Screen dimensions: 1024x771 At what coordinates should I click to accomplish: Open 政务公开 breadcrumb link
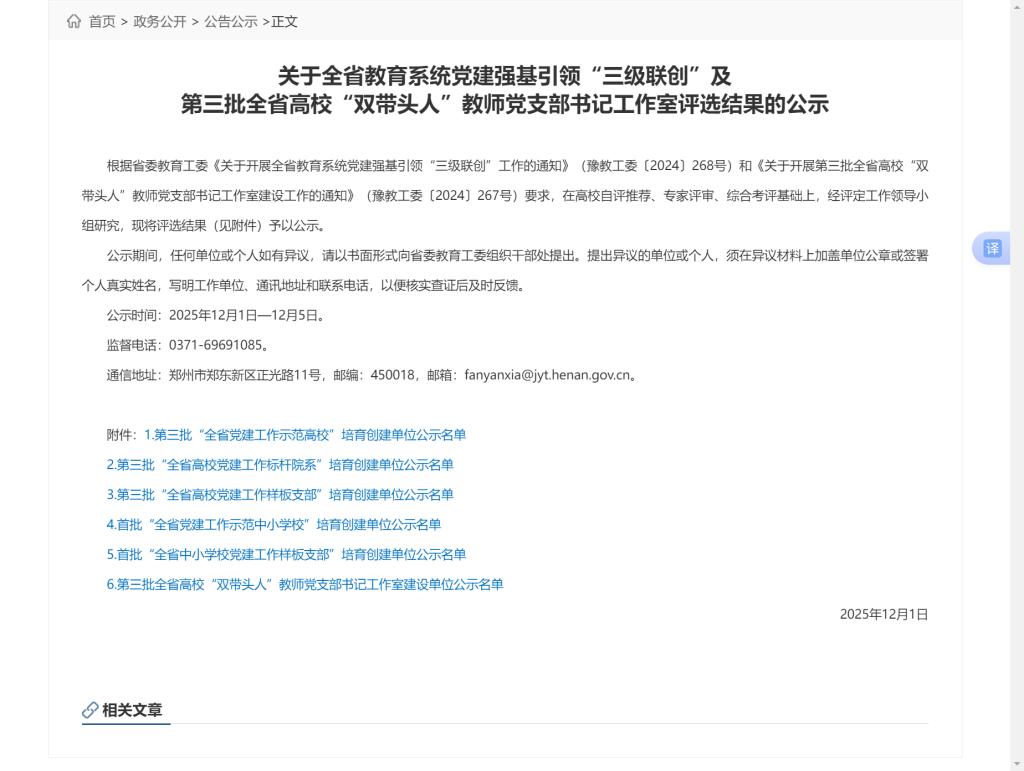[160, 22]
